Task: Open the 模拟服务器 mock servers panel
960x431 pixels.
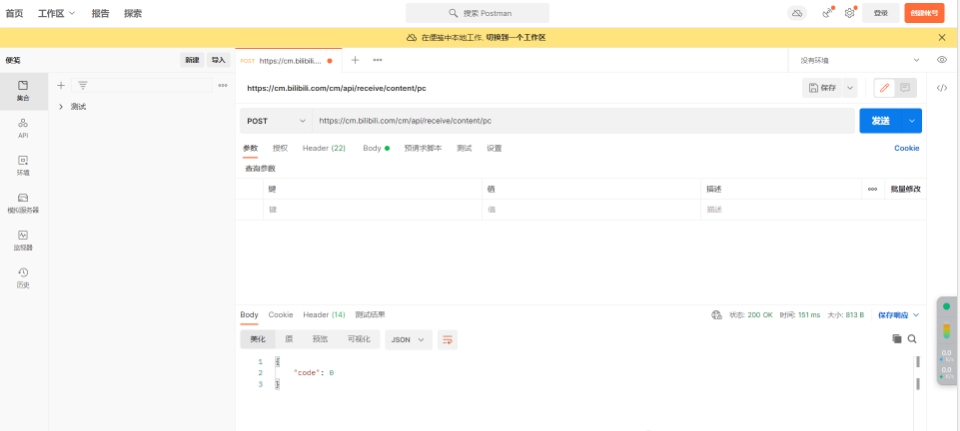Action: pos(23,203)
